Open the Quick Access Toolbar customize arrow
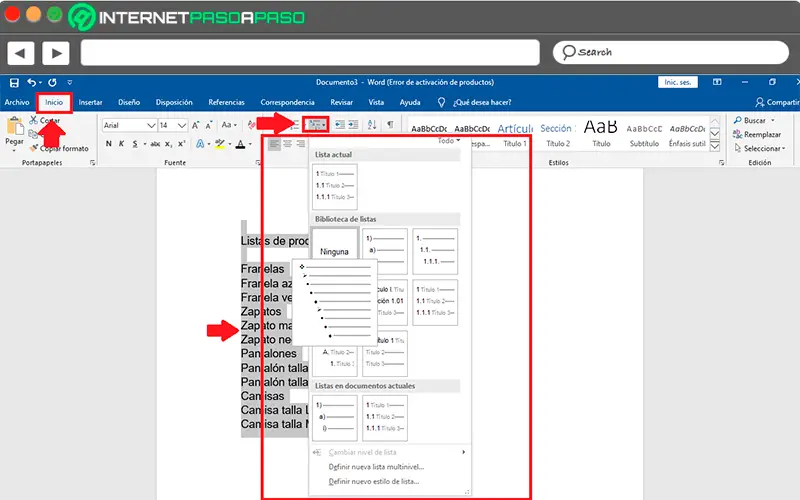 pos(70,82)
